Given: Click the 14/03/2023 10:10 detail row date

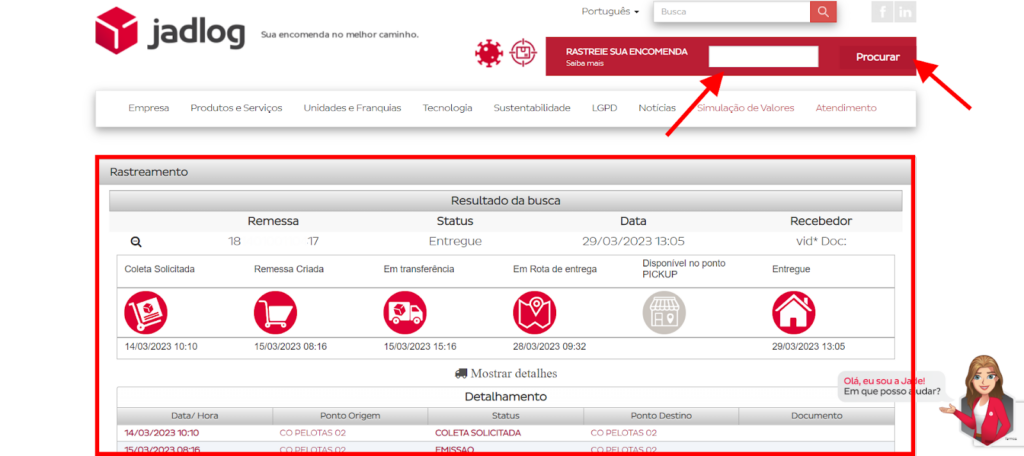Looking at the screenshot, I should (162, 432).
